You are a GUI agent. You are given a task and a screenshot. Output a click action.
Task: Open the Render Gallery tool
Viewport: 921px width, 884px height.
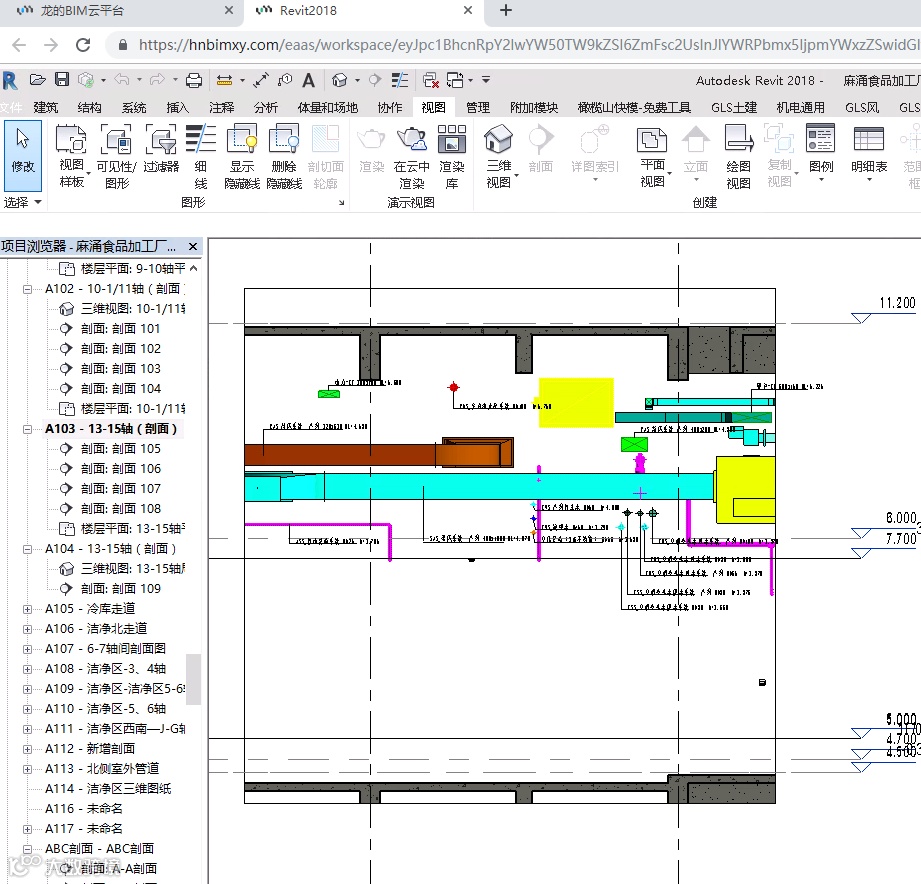pyautogui.click(x=452, y=157)
